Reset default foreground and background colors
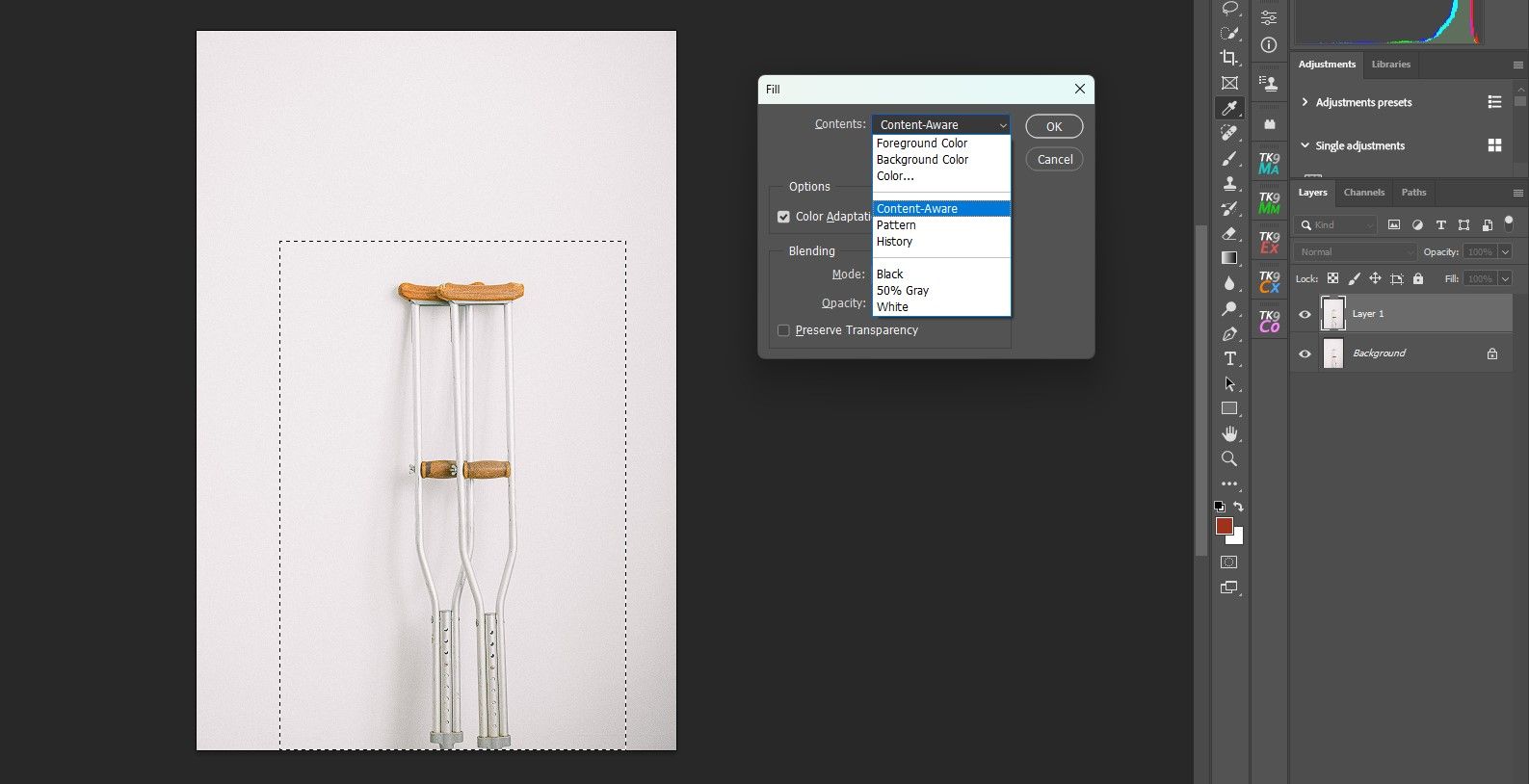The image size is (1529, 784). 1220,506
